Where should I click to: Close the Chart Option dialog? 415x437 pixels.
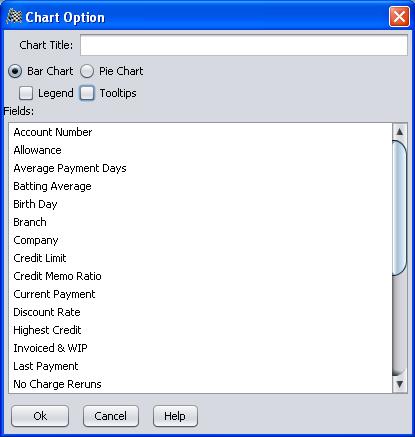pos(399,17)
